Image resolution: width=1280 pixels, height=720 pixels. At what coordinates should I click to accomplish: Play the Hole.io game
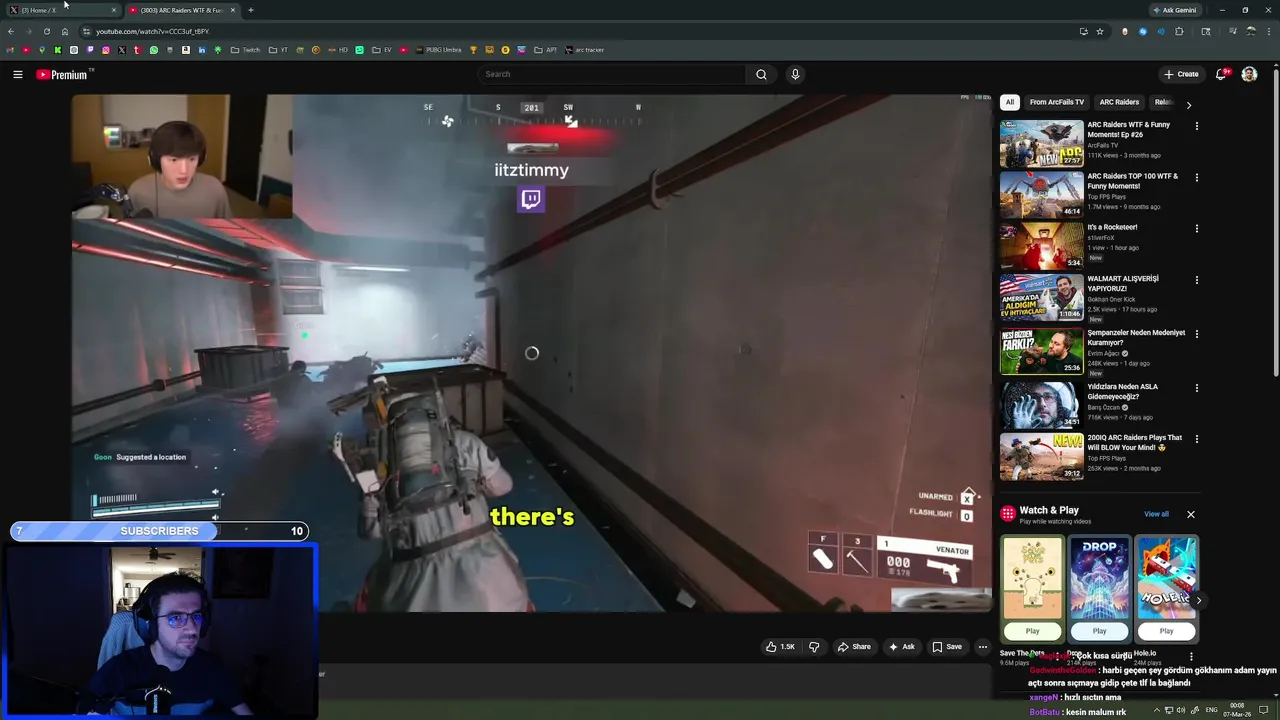pos(1166,631)
